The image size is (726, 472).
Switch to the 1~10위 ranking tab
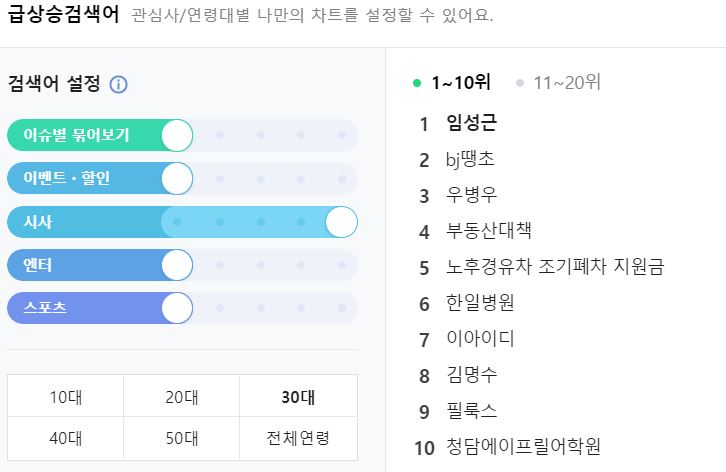(x=460, y=83)
